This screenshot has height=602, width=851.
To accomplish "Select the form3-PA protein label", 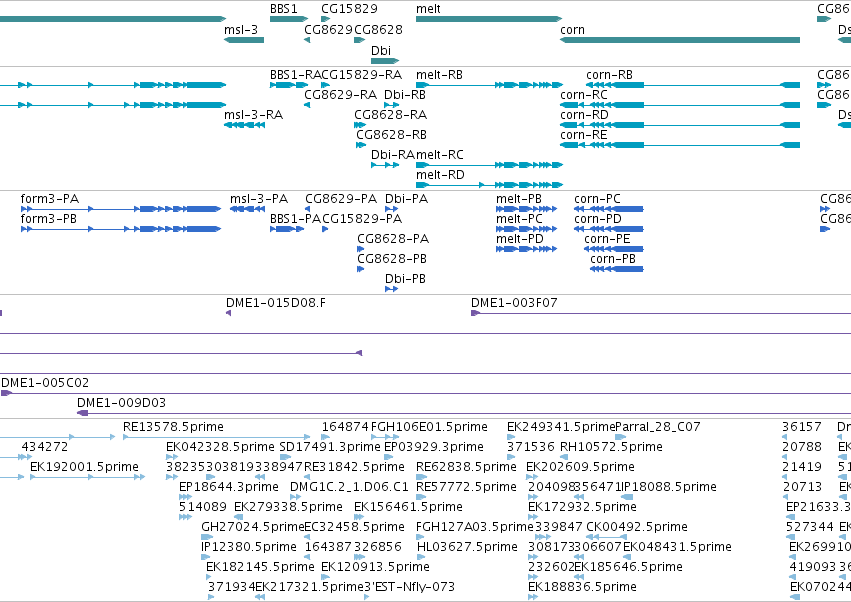I will point(50,199).
